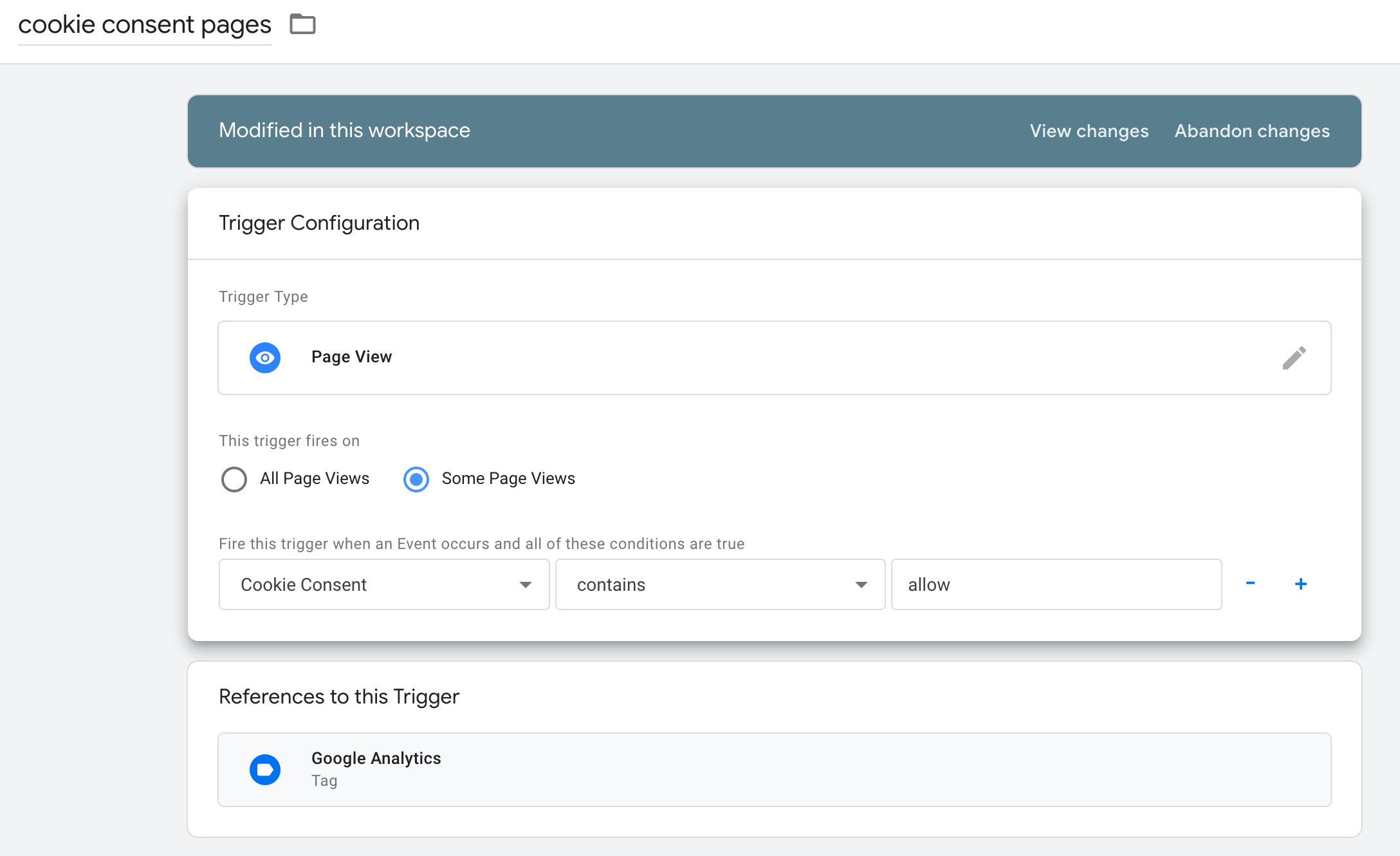Open the Google Analytics tag reference
The width and height of the screenshot is (1400, 856).
tap(772, 769)
